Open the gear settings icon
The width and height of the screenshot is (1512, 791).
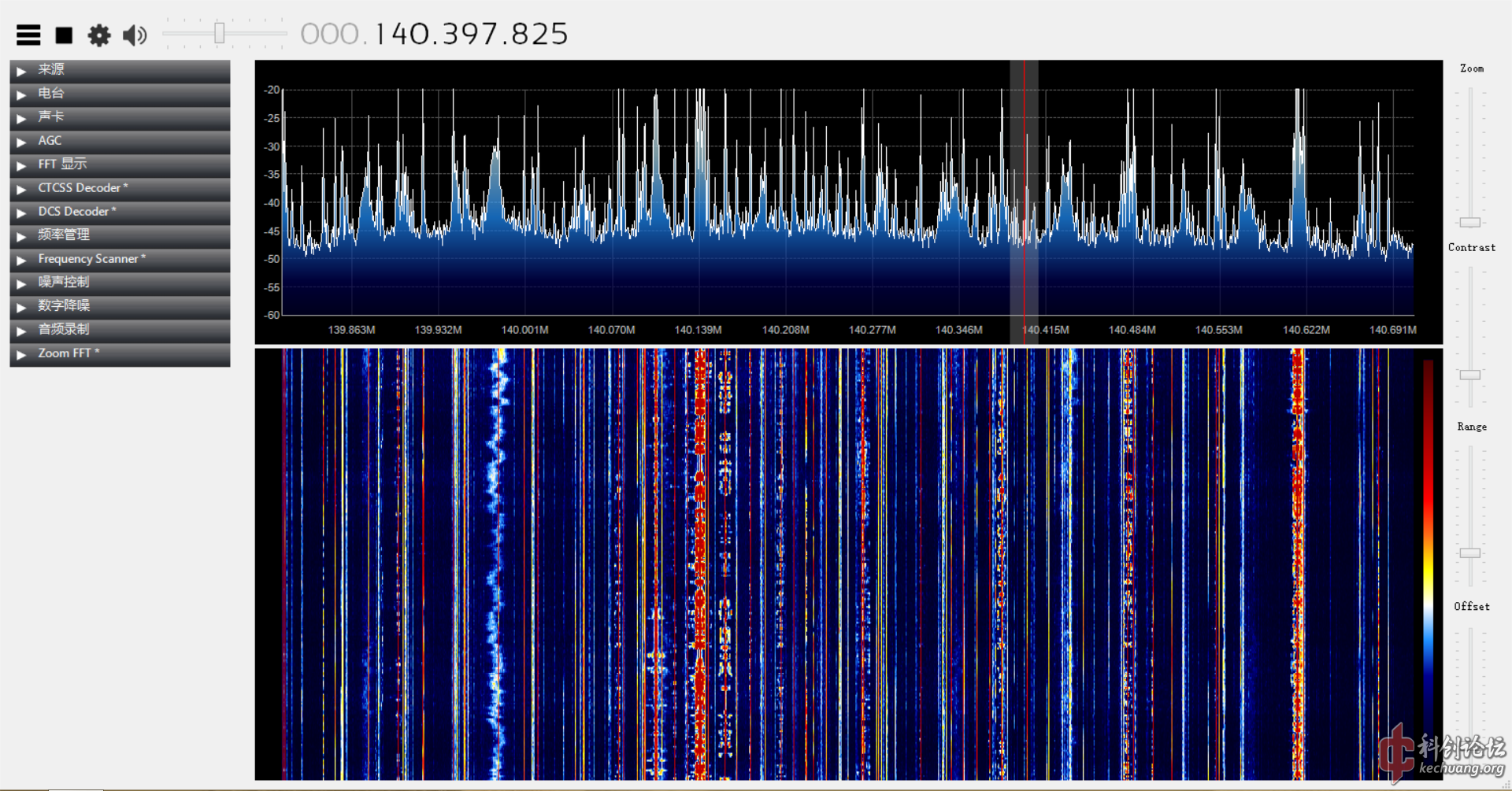(x=99, y=35)
